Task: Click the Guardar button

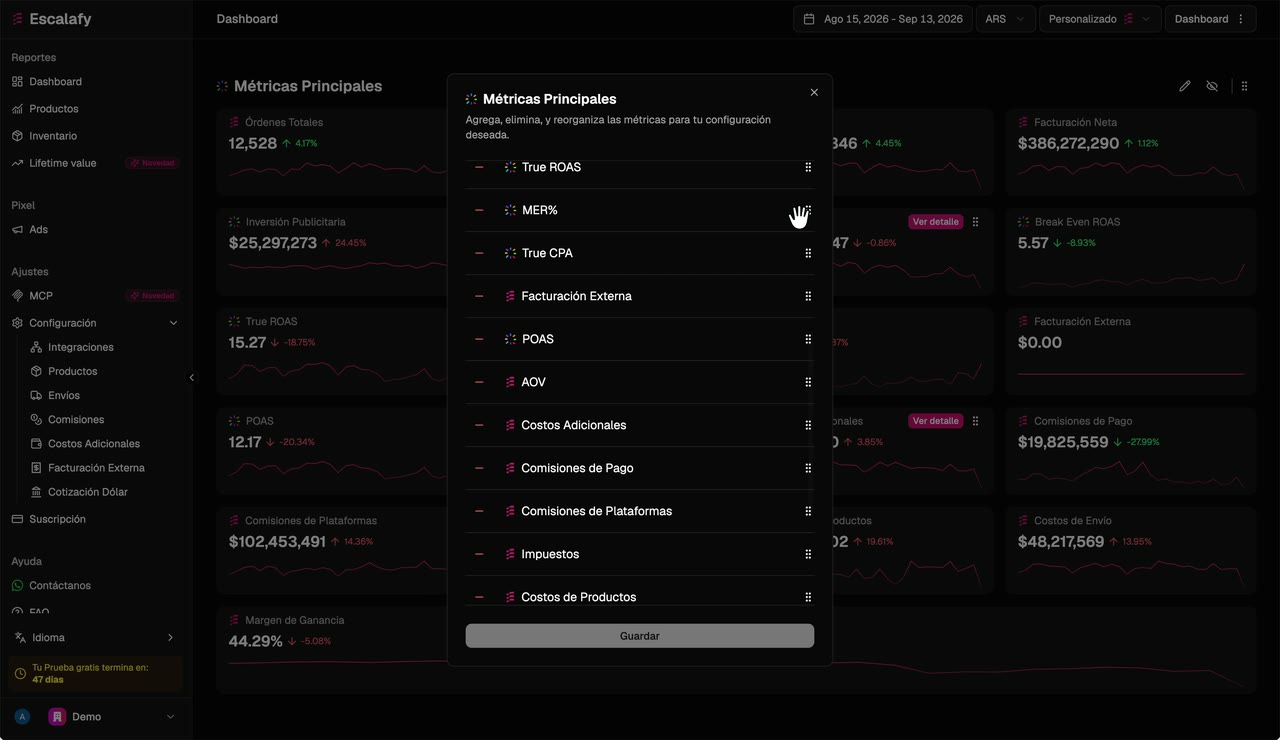Action: (640, 636)
